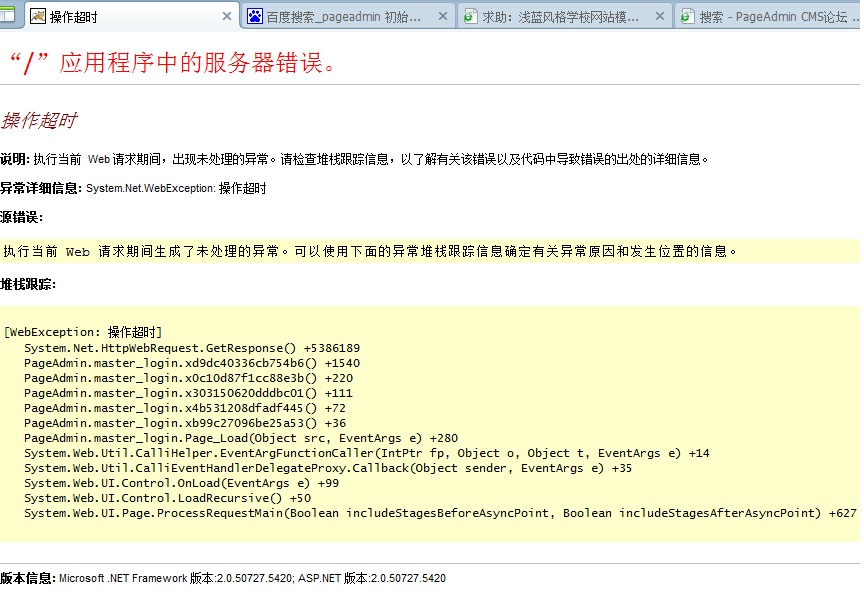This screenshot has height=613, width=864.
Task: Close the 操作超时 tab
Action: tap(227, 16)
